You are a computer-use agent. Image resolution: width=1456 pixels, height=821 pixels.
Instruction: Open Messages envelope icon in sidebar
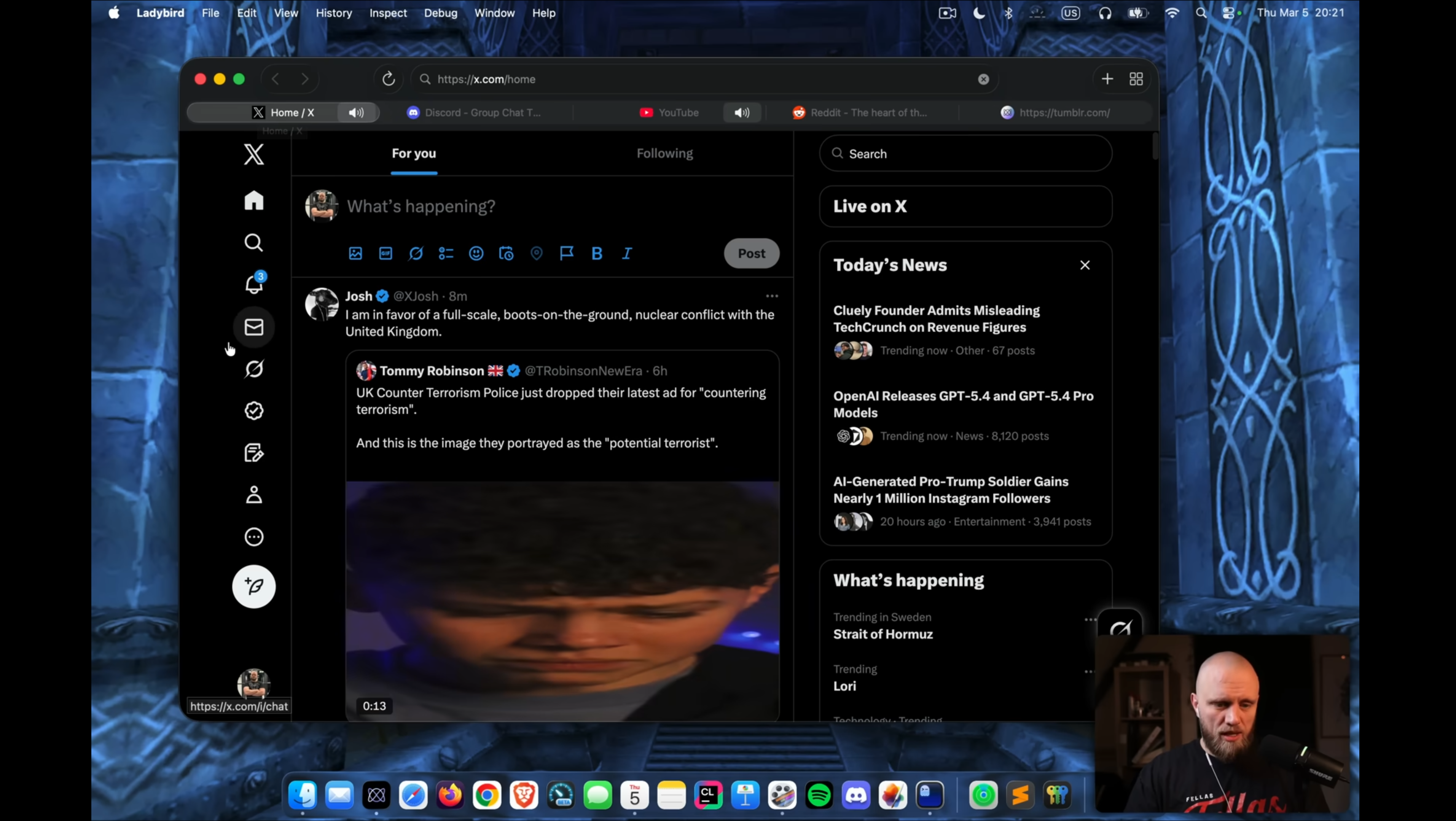click(x=254, y=327)
